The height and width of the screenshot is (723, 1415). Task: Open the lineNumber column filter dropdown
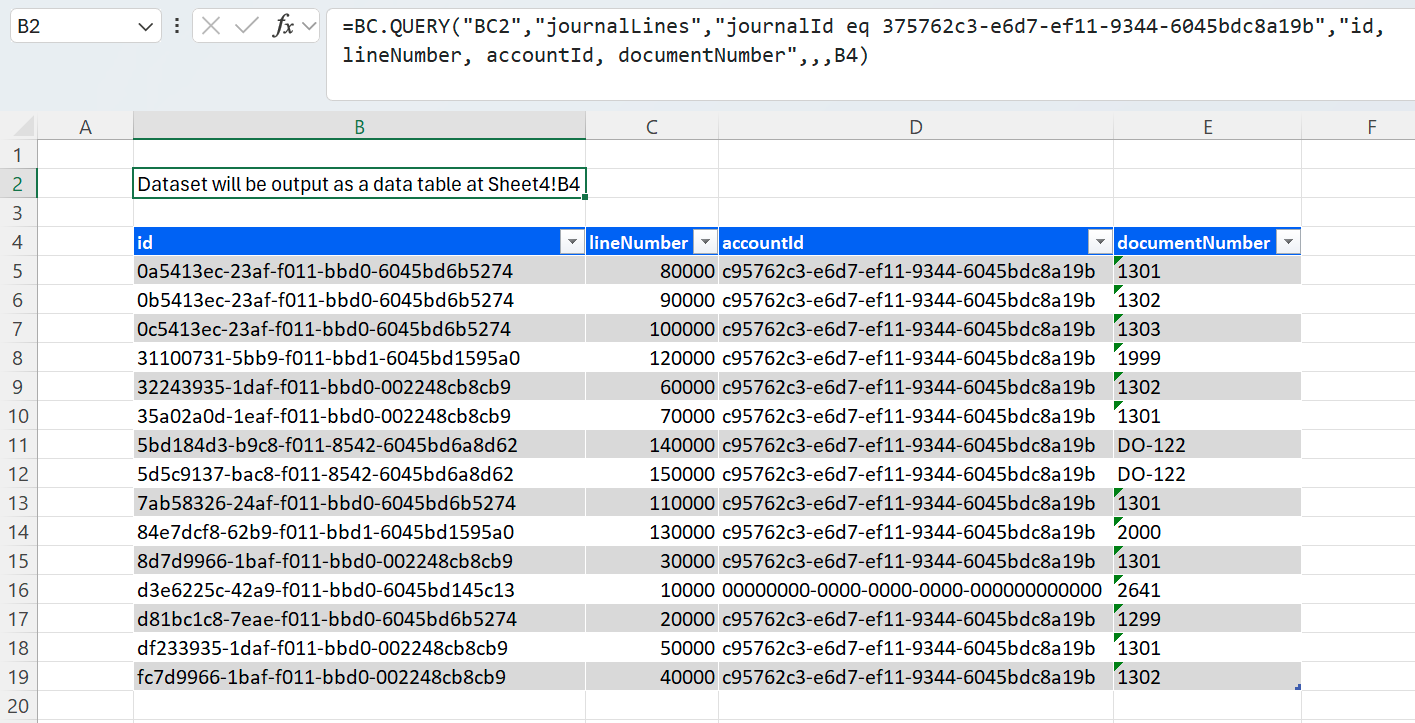click(x=705, y=242)
